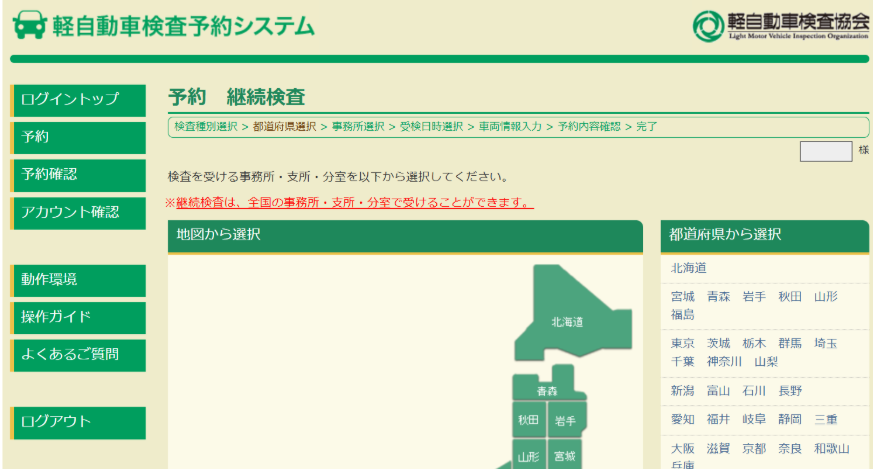Click the user name field beside 様
873x469 pixels.
pyautogui.click(x=826, y=151)
